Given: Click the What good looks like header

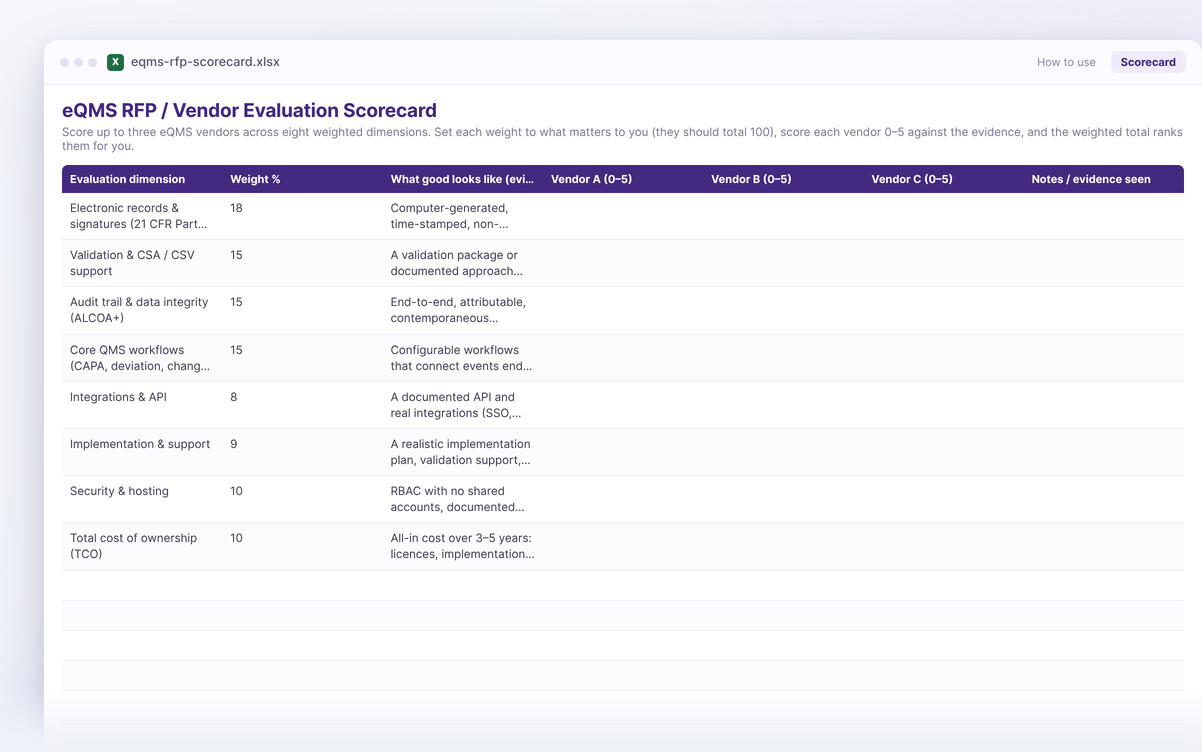Looking at the screenshot, I should point(463,179).
